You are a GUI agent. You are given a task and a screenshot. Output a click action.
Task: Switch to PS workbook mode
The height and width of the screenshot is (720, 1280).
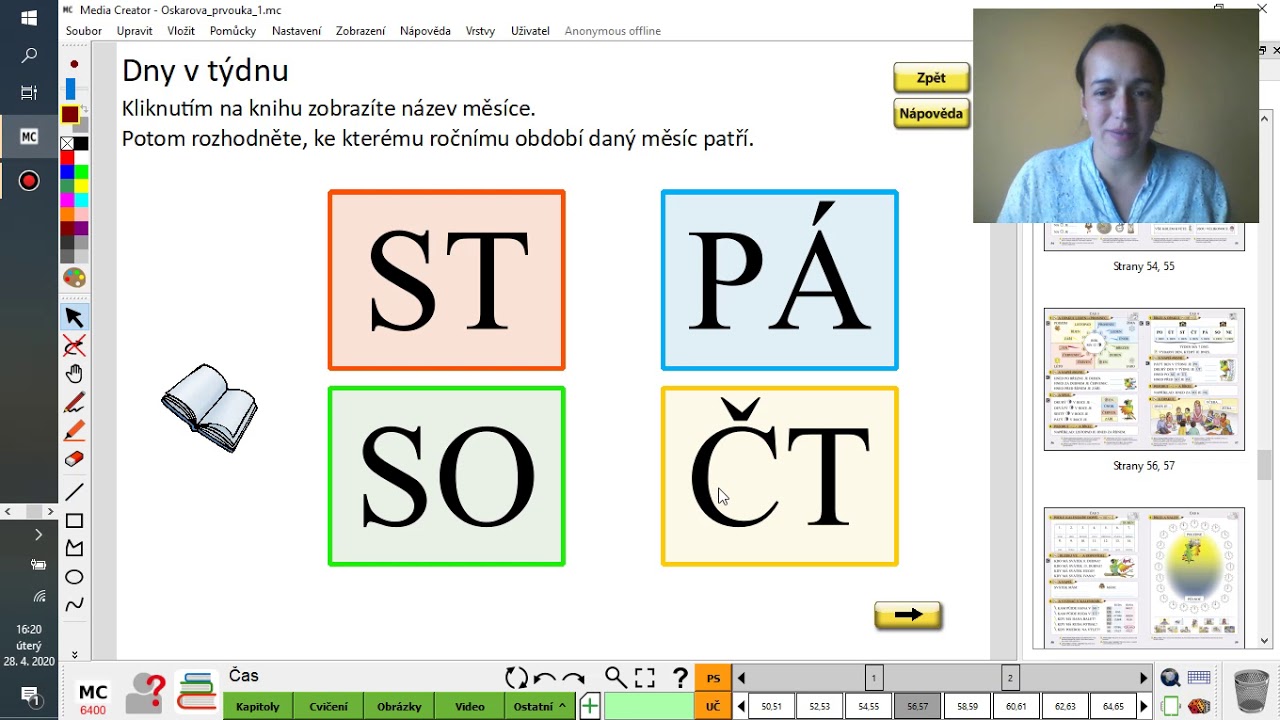coord(713,678)
